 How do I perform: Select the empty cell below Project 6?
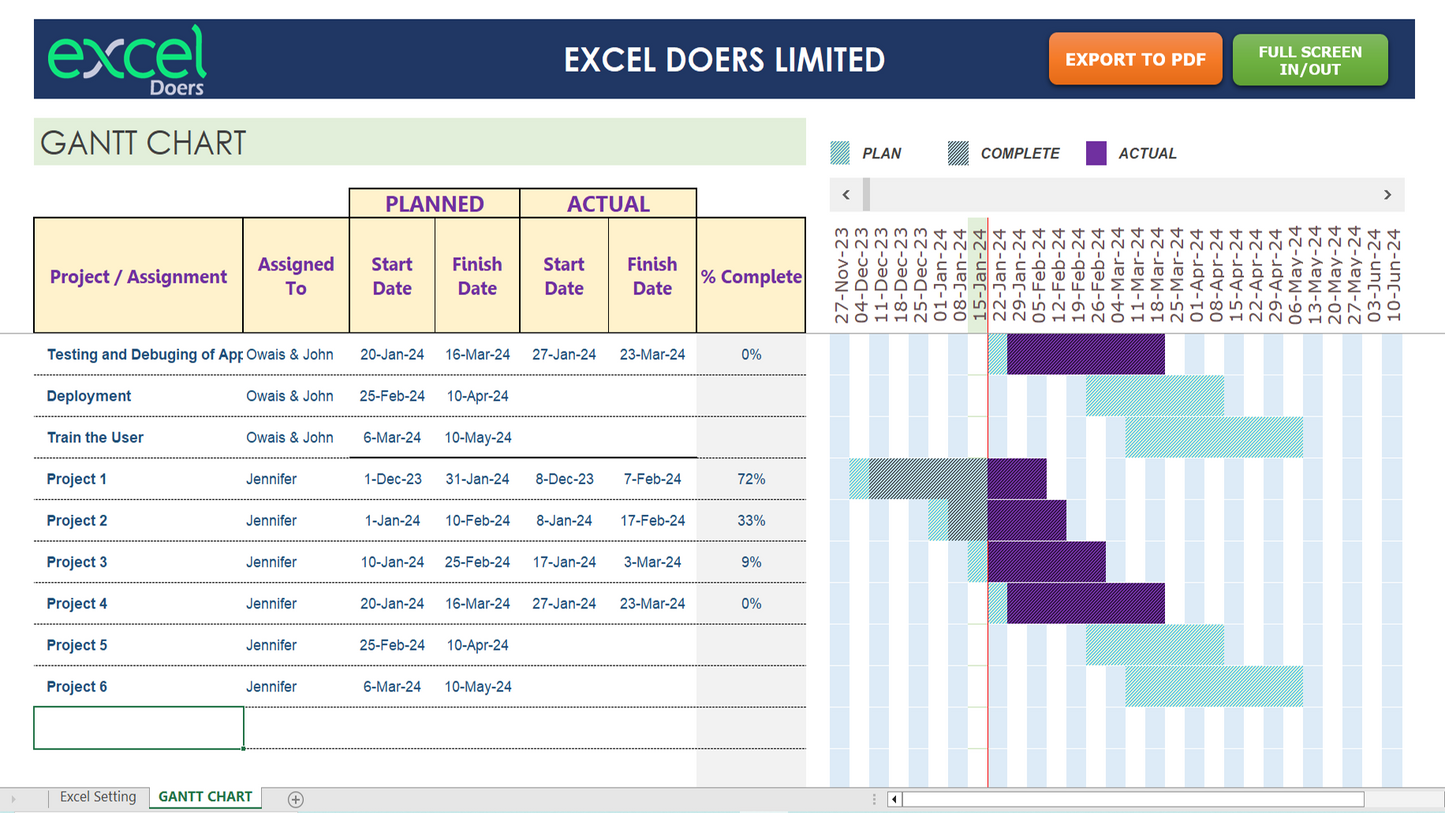click(138, 728)
